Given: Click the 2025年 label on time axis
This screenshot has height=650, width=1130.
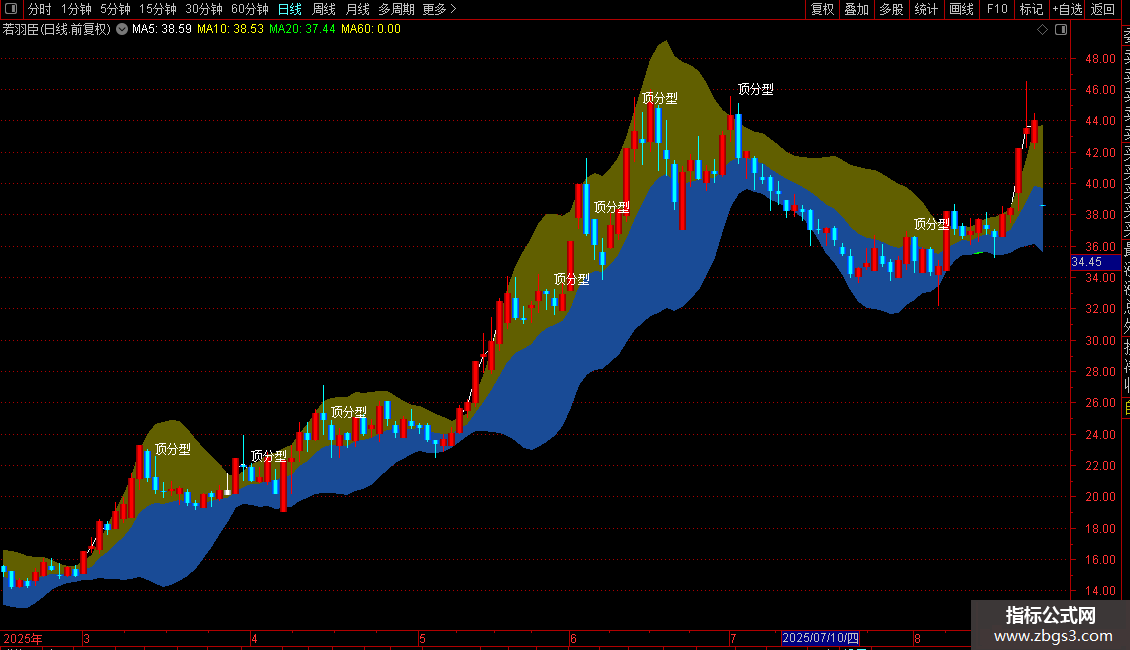Looking at the screenshot, I should point(23,638).
